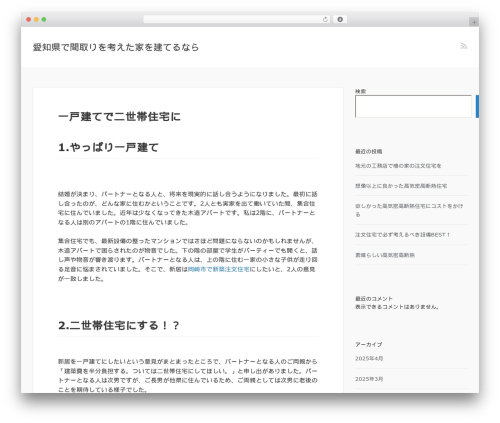Click the blue search submit button
The width and height of the screenshot is (500, 423).
coord(477,106)
